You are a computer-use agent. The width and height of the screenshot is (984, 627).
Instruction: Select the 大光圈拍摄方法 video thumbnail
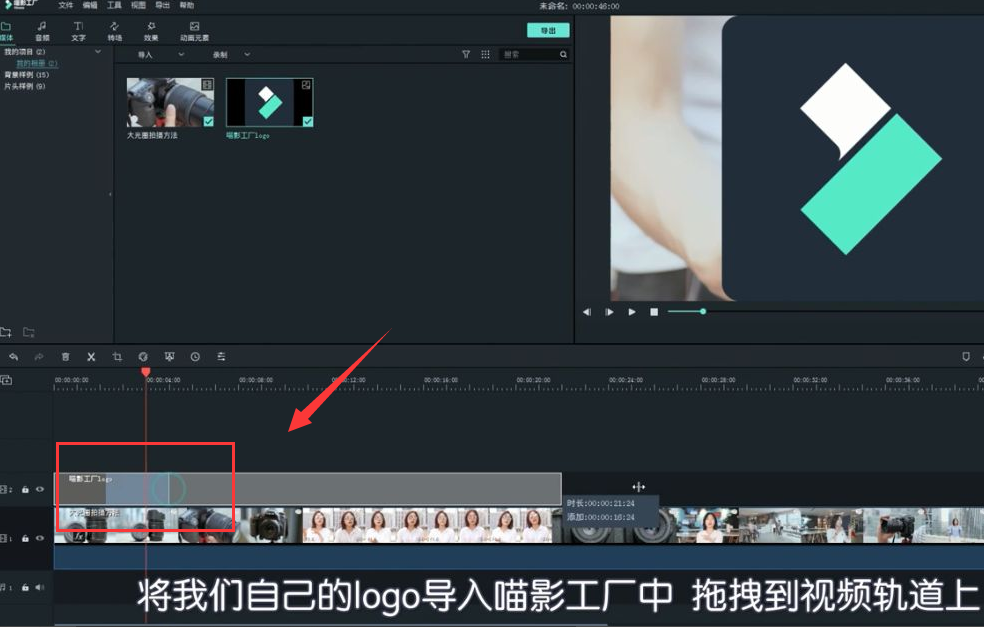170,102
